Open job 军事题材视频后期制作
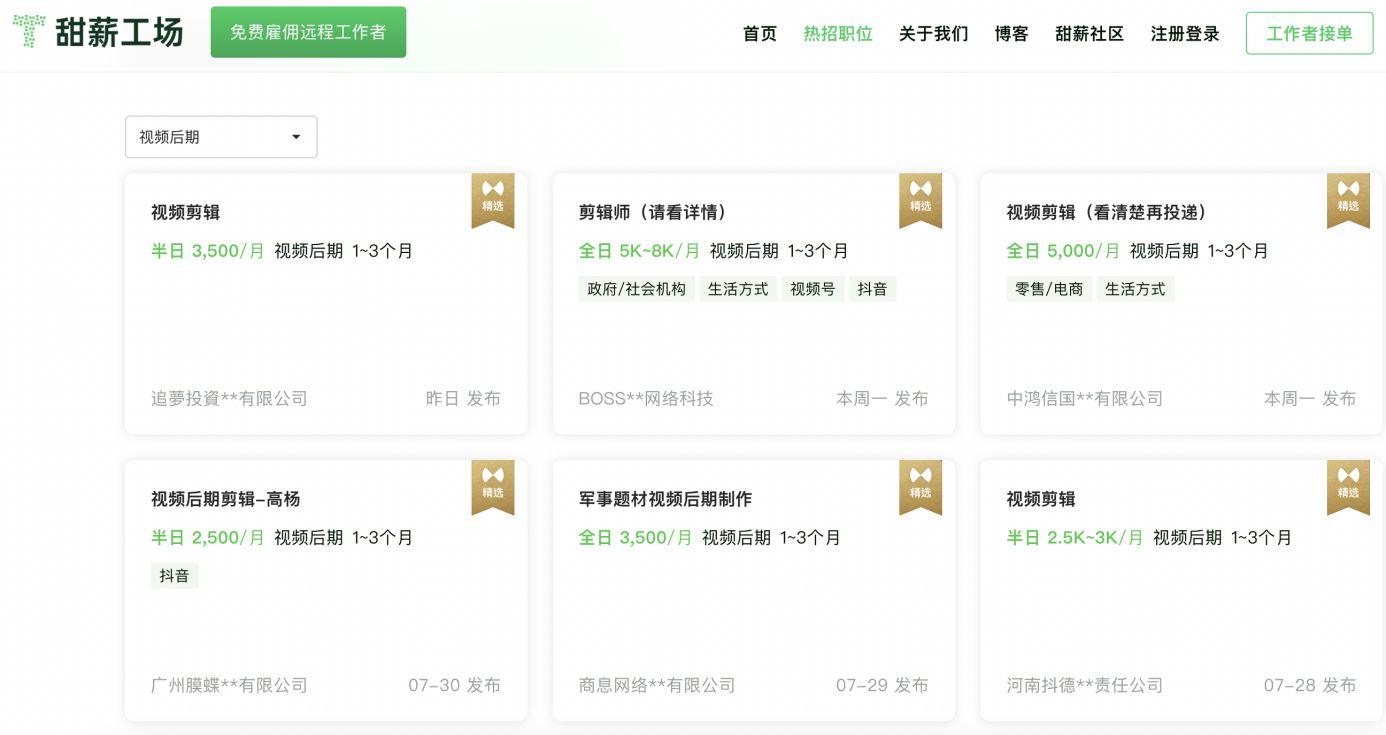This screenshot has height=735, width=1386. (665, 499)
